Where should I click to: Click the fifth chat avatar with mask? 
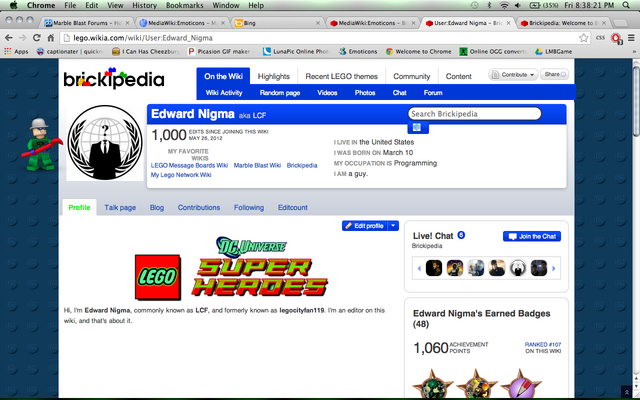point(518,268)
